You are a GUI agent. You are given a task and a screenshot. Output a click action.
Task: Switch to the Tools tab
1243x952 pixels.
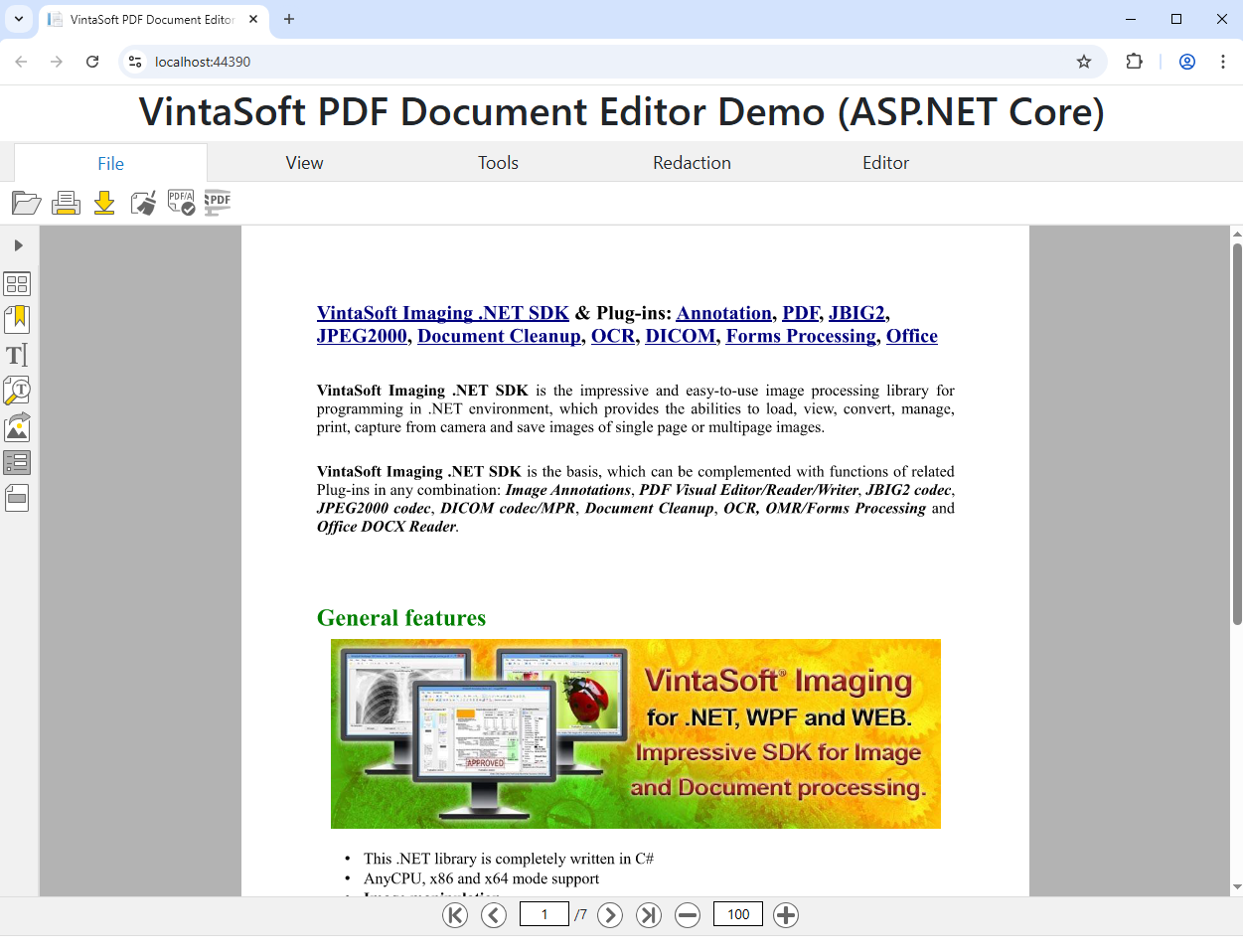click(498, 163)
